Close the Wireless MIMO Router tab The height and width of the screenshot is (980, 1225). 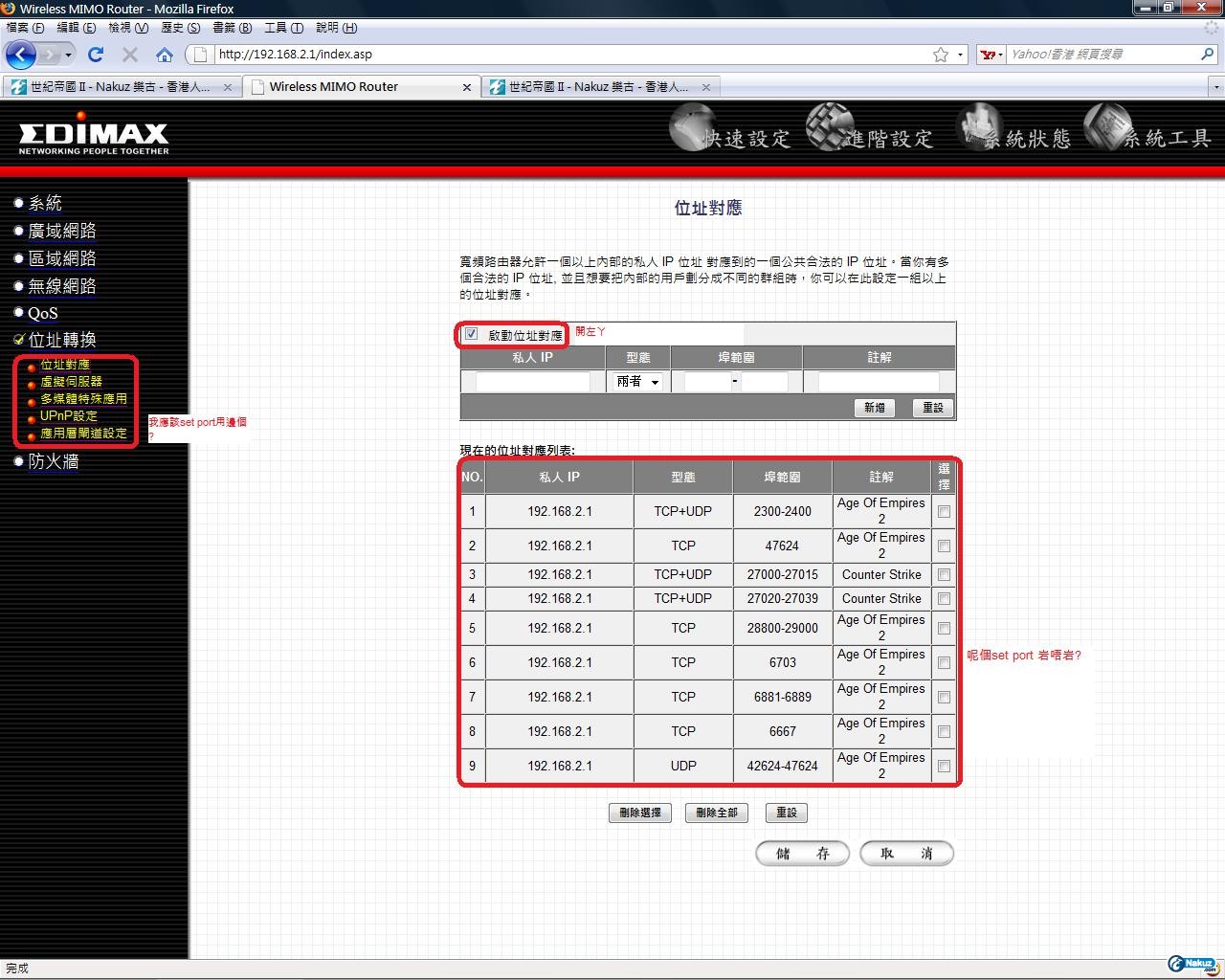(466, 87)
